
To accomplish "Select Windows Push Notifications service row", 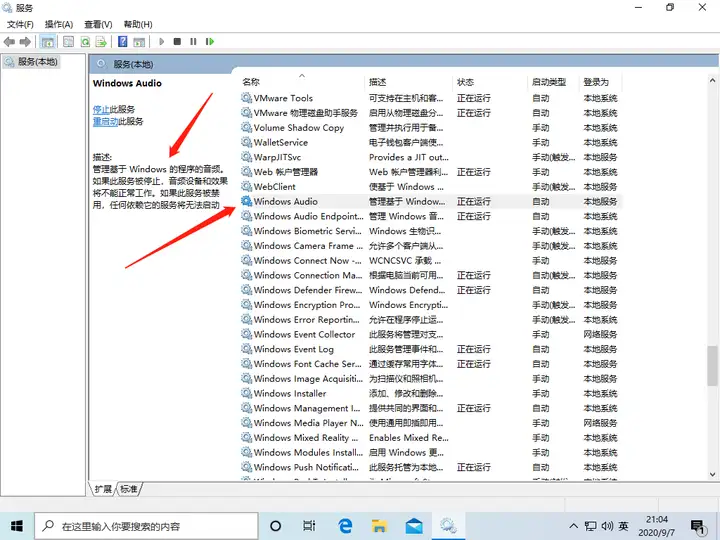I will tap(430, 467).
